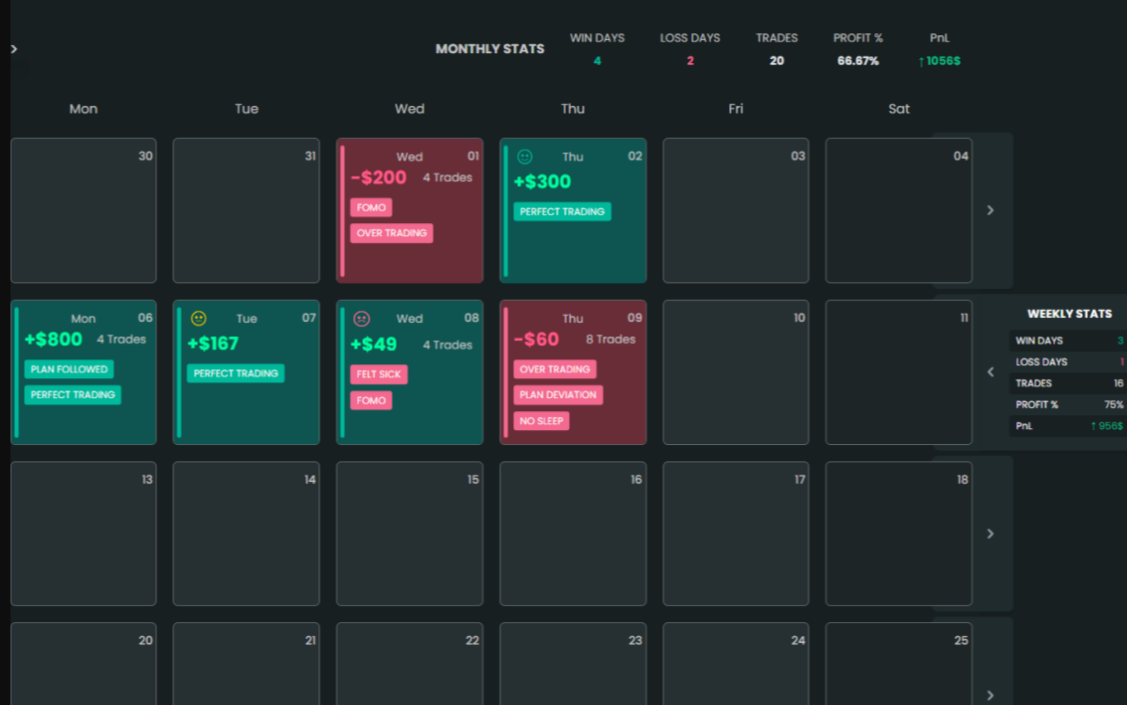This screenshot has width=1127, height=705.
Task: Click the happy mood emoji on Thu 02
Action: [525, 157]
